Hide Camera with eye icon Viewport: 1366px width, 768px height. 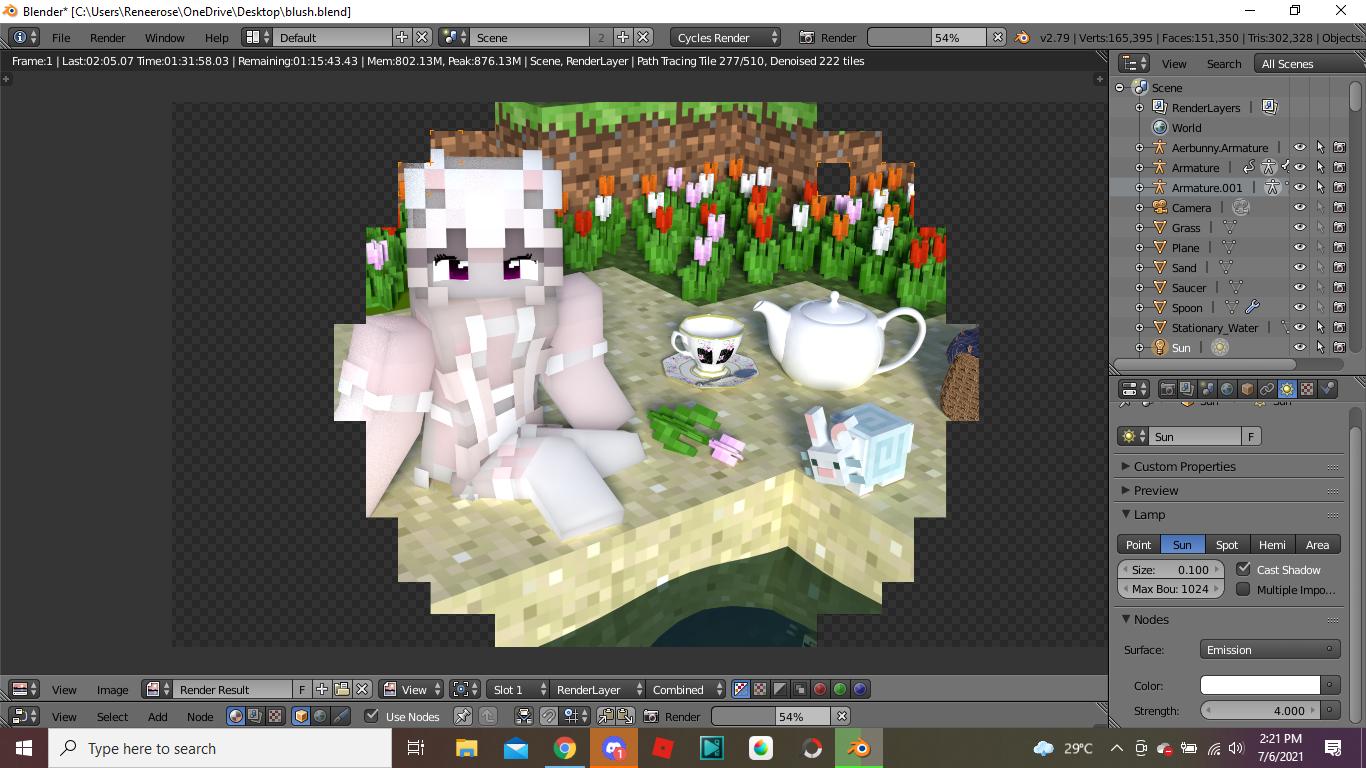(1300, 207)
